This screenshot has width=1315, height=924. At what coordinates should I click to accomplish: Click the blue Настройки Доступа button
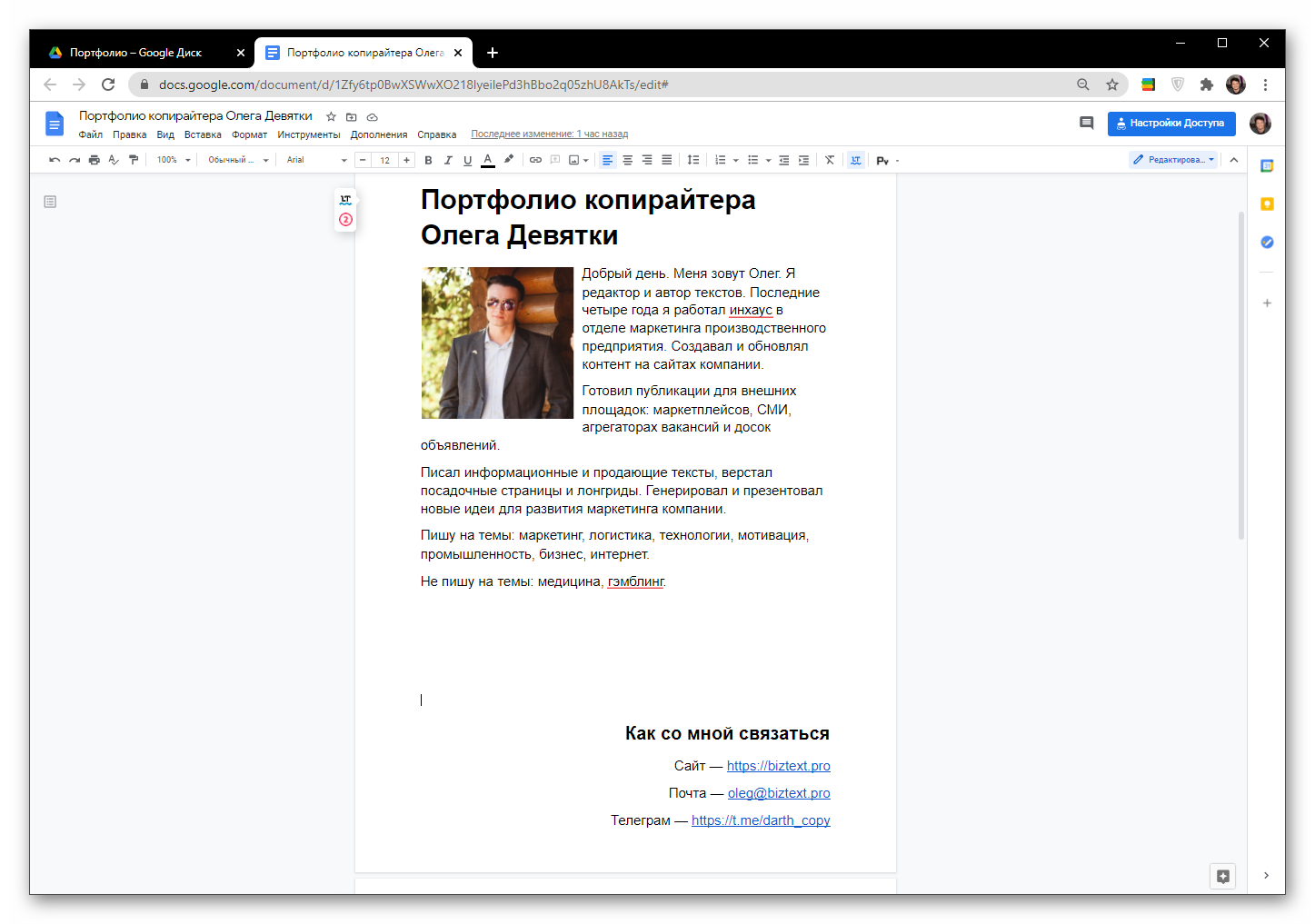(1171, 124)
